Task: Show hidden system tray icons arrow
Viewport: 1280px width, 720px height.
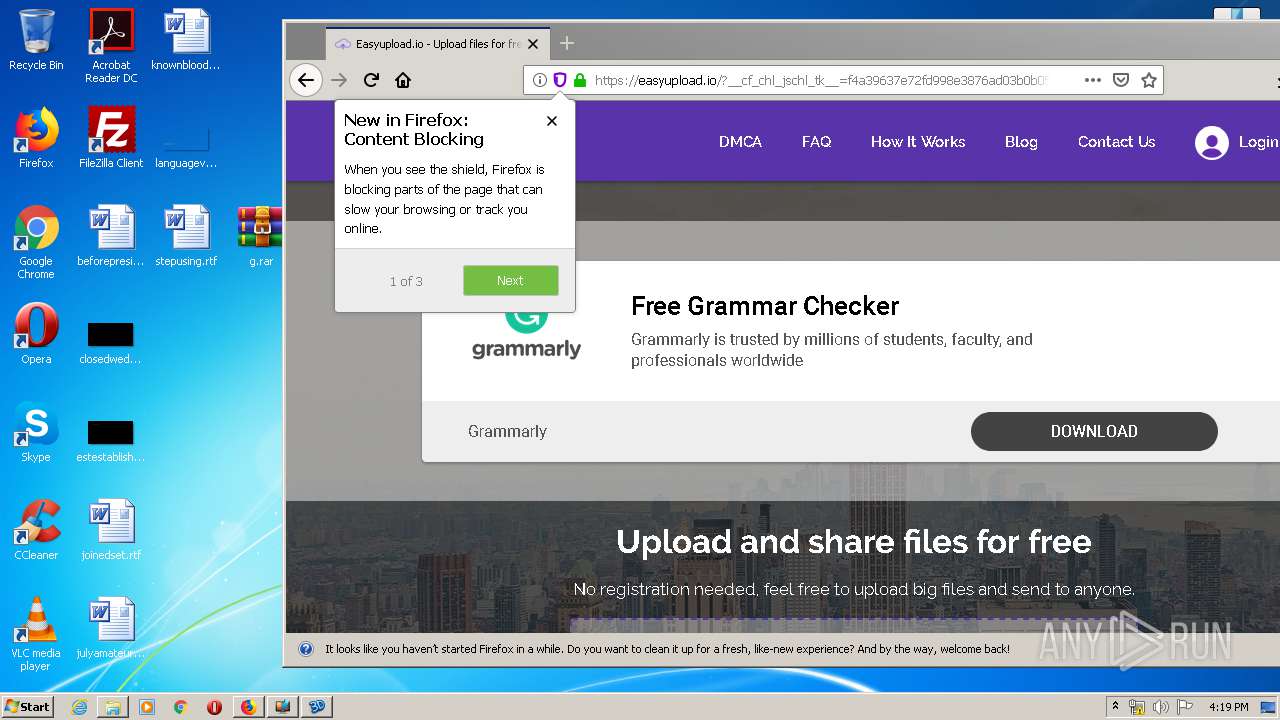Action: click(1116, 707)
